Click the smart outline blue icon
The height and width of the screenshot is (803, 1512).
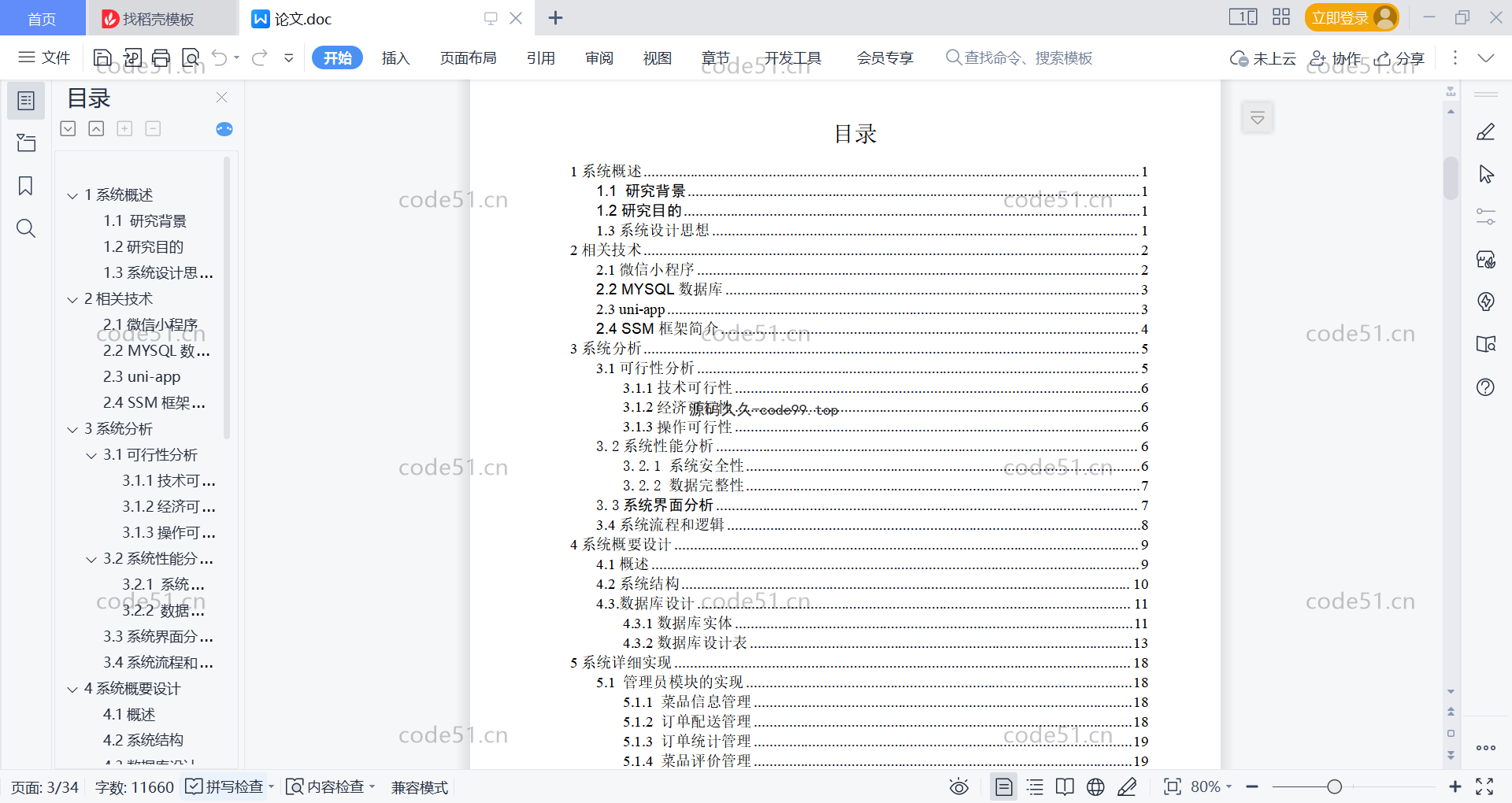pos(224,129)
